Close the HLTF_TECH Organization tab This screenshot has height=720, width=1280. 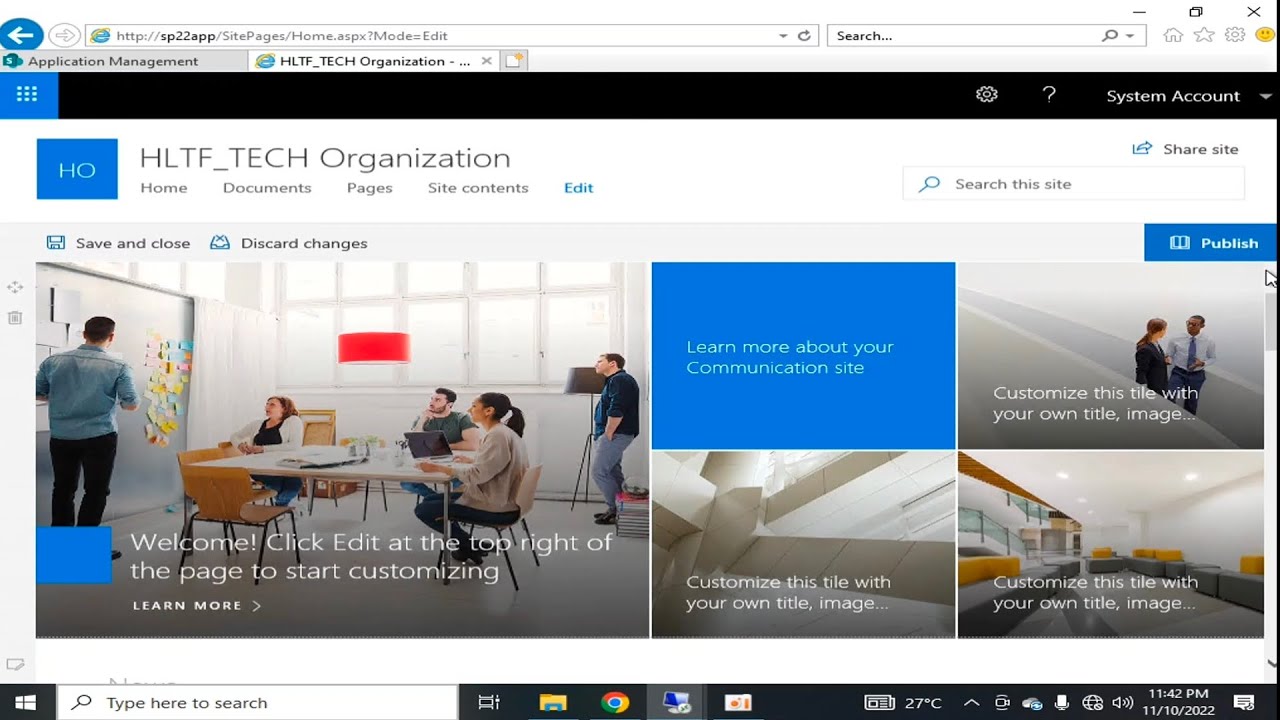(x=486, y=61)
